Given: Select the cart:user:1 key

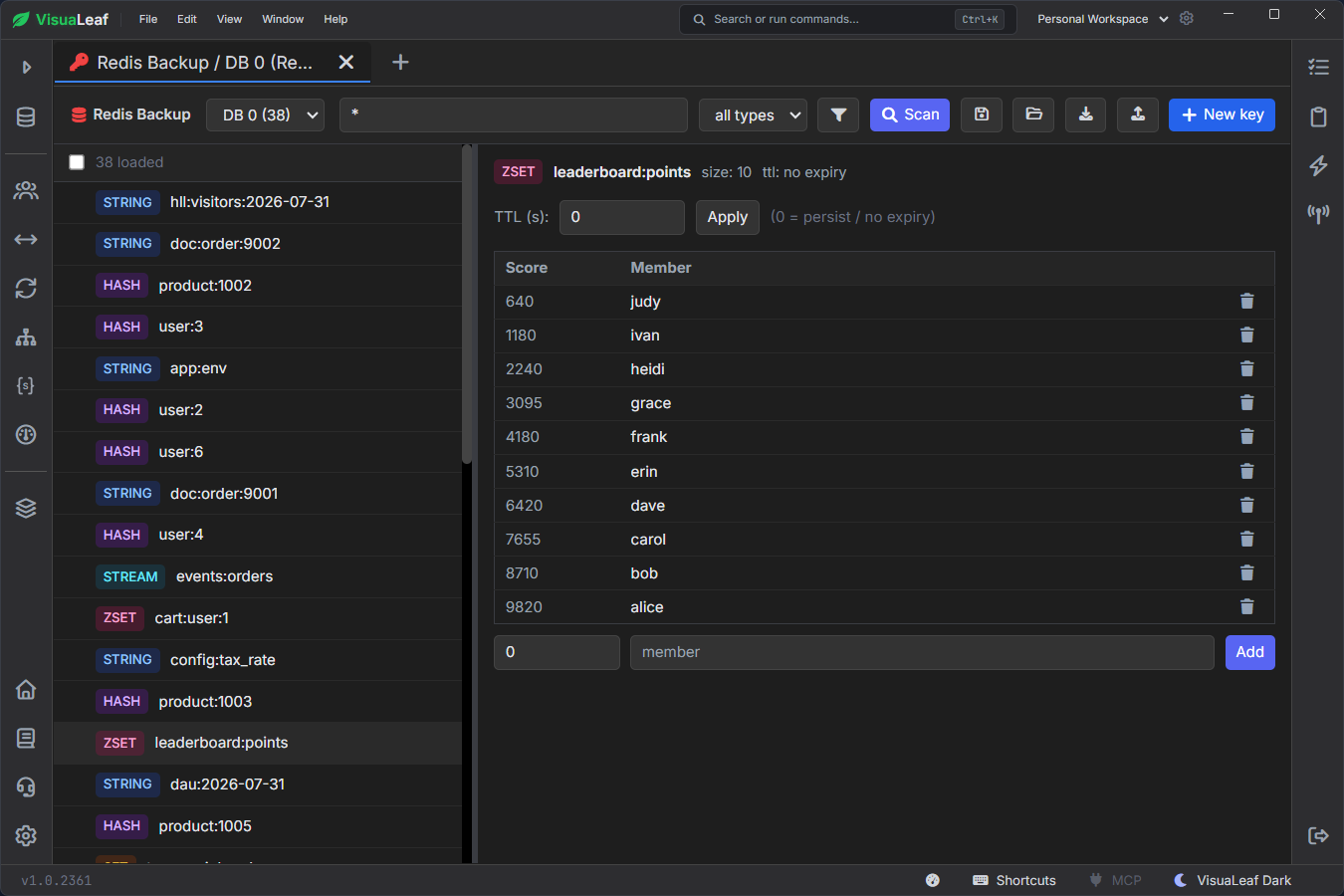Looking at the screenshot, I should pyautogui.click(x=257, y=618).
